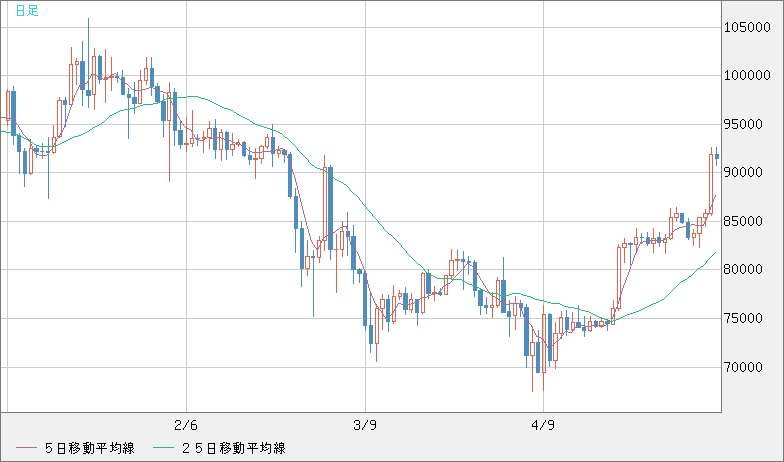784x462 pixels.
Task: Click the green 25-day average legend line
Action: (164, 448)
